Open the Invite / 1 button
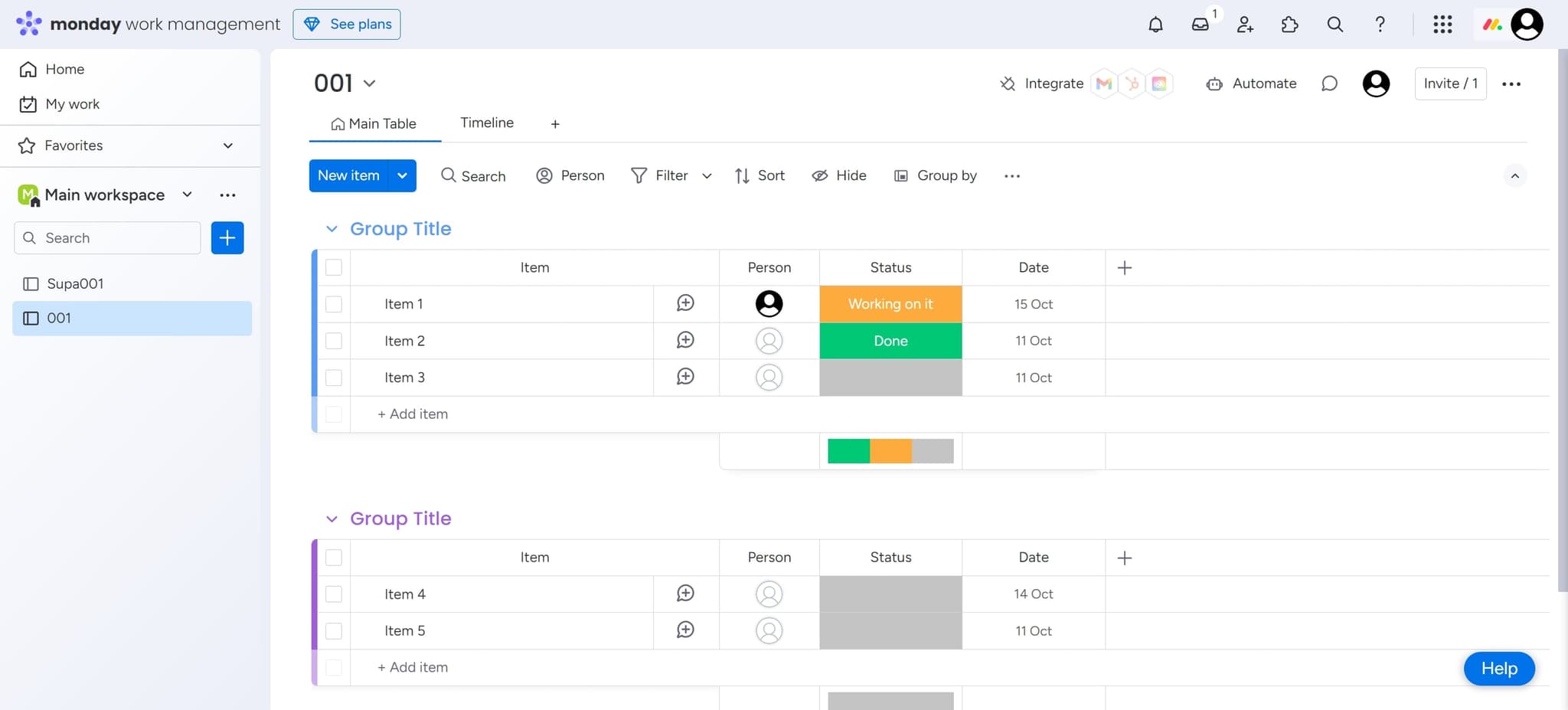The height and width of the screenshot is (710, 1568). tap(1449, 83)
